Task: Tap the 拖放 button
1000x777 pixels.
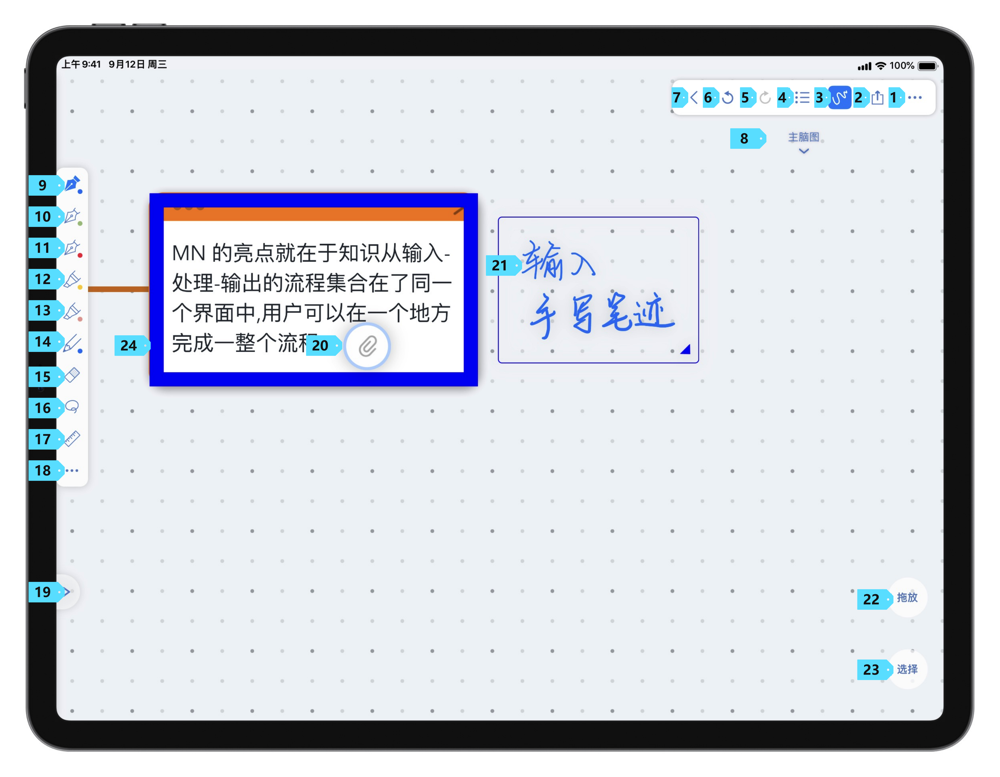Action: click(x=907, y=598)
